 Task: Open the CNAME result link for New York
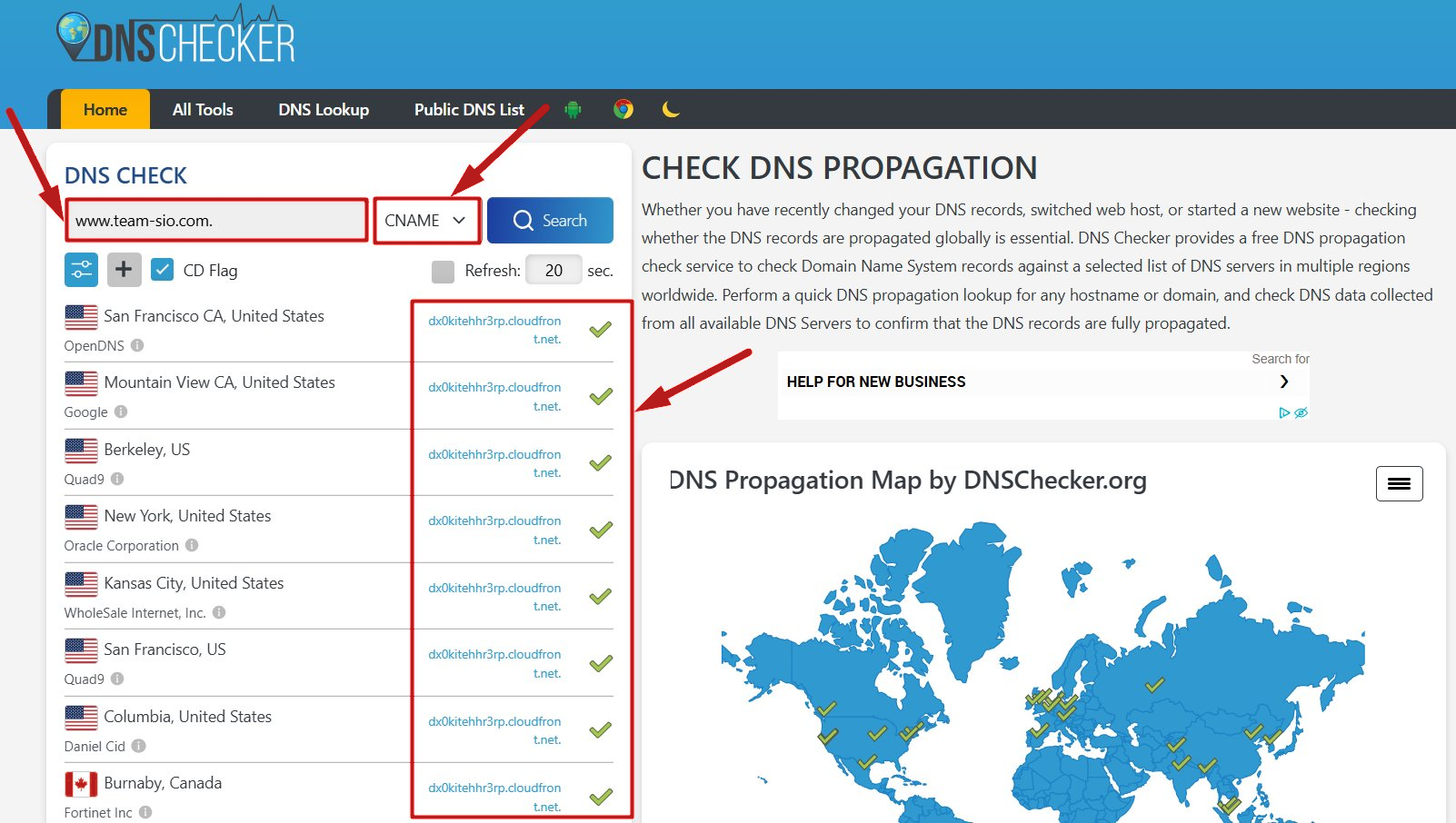point(495,530)
